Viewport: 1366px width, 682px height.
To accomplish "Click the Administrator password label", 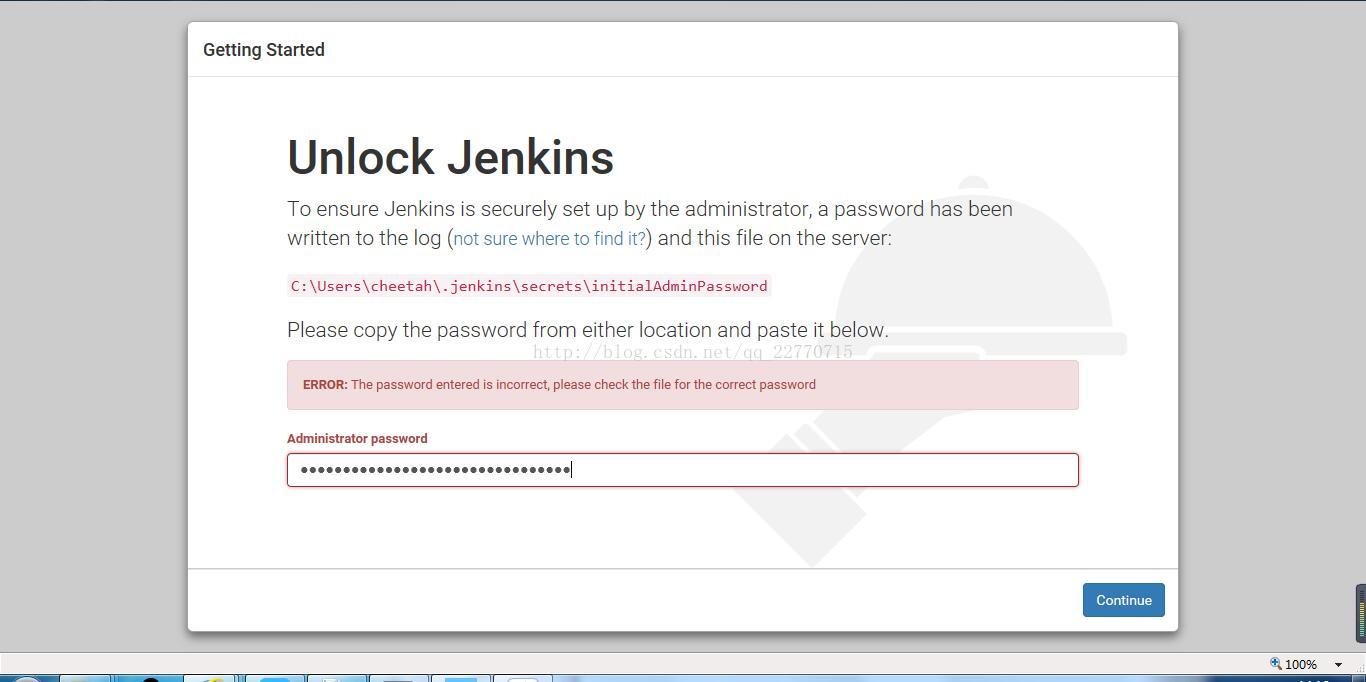I will click(x=357, y=439).
